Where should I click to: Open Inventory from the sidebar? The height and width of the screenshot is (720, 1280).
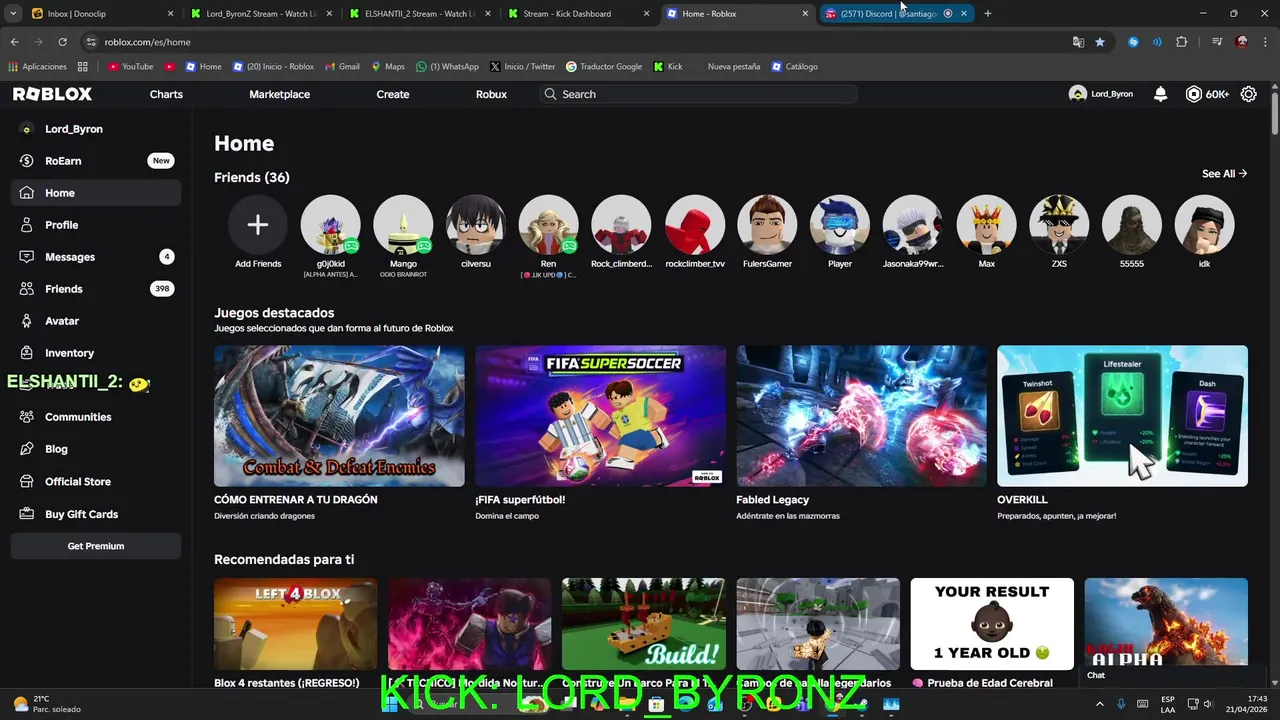pyautogui.click(x=96, y=353)
